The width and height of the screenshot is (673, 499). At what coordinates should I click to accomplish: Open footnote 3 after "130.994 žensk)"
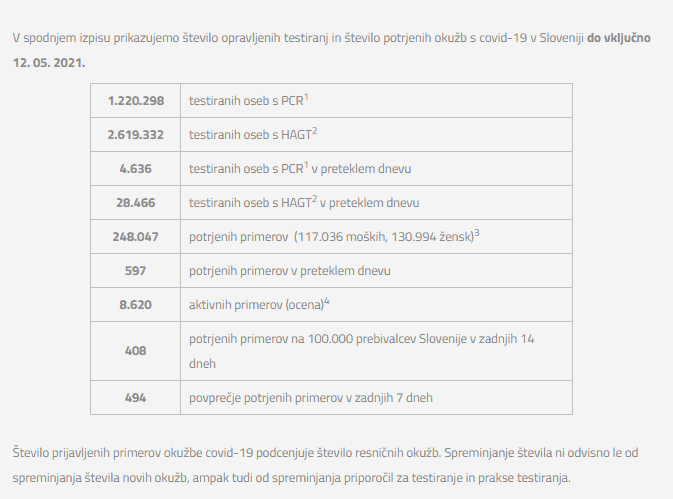477,232
